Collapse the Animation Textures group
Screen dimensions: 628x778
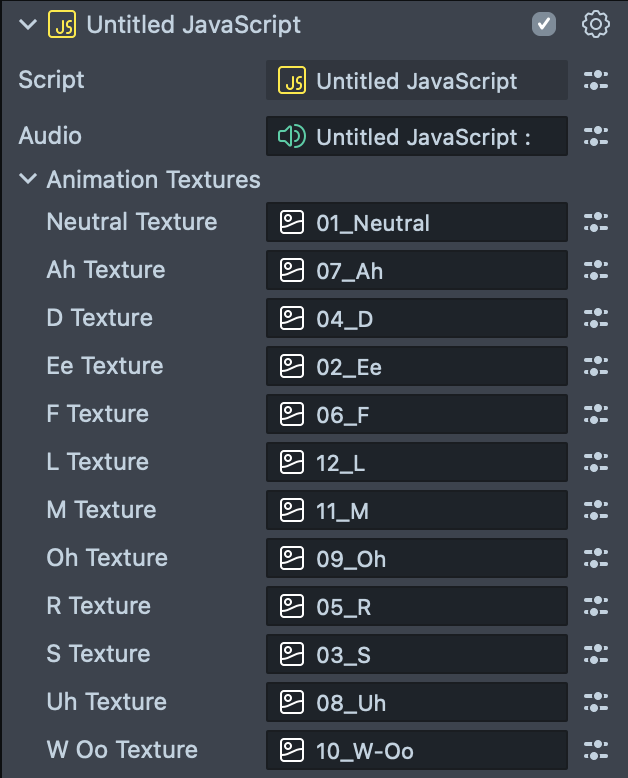pos(27,180)
